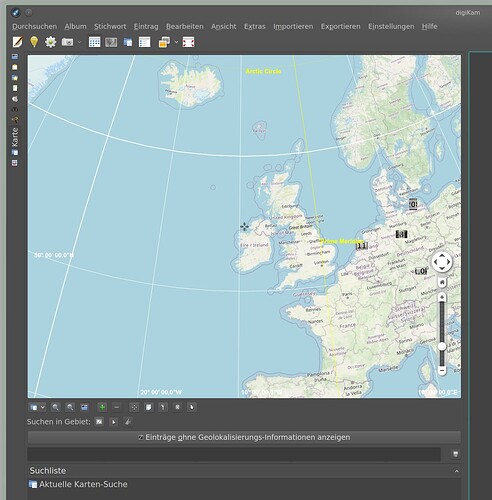Click the save search icon right of input
This screenshot has height=500, width=492.
(x=455, y=454)
